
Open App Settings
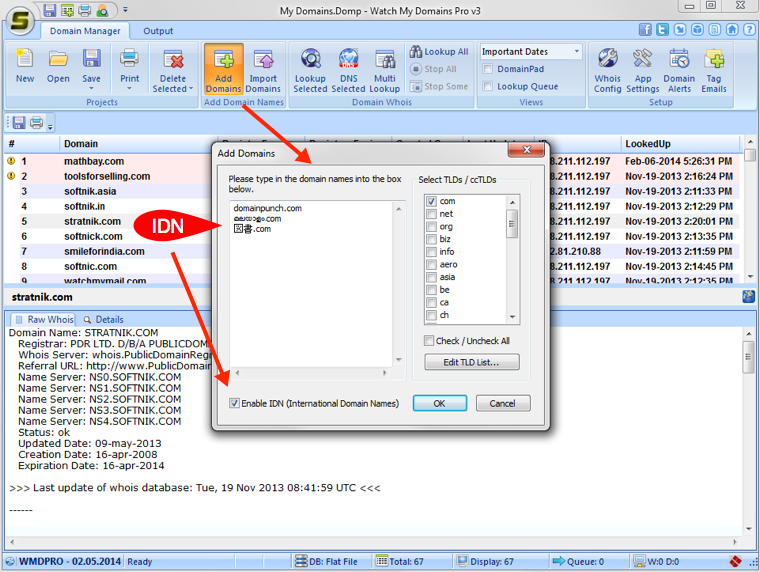[643, 70]
